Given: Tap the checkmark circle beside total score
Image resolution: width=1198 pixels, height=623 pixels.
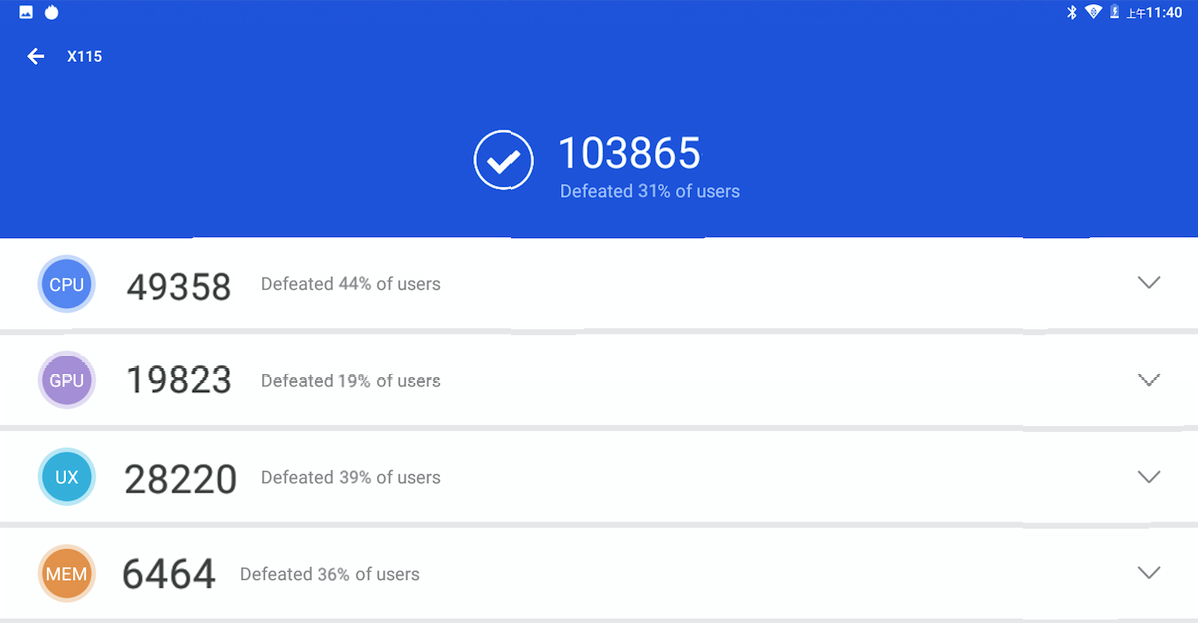Looking at the screenshot, I should [x=503, y=160].
